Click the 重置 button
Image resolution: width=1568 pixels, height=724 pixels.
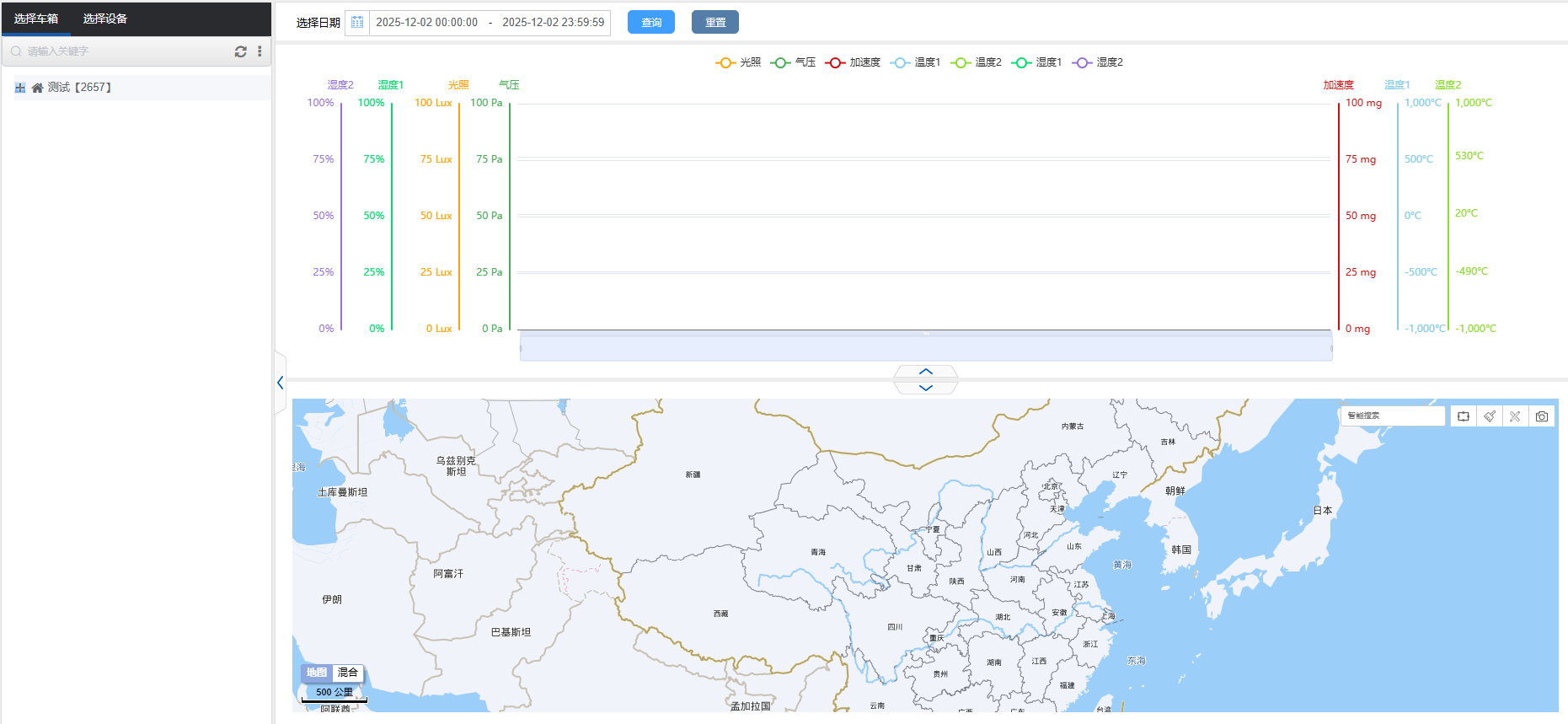pyautogui.click(x=714, y=23)
